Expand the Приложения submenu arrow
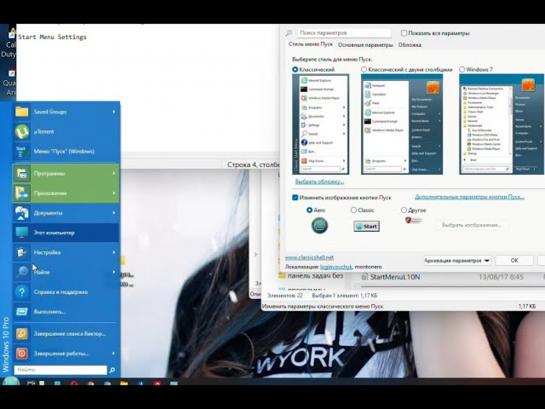Screen dimensions: 545x409 [114, 193]
